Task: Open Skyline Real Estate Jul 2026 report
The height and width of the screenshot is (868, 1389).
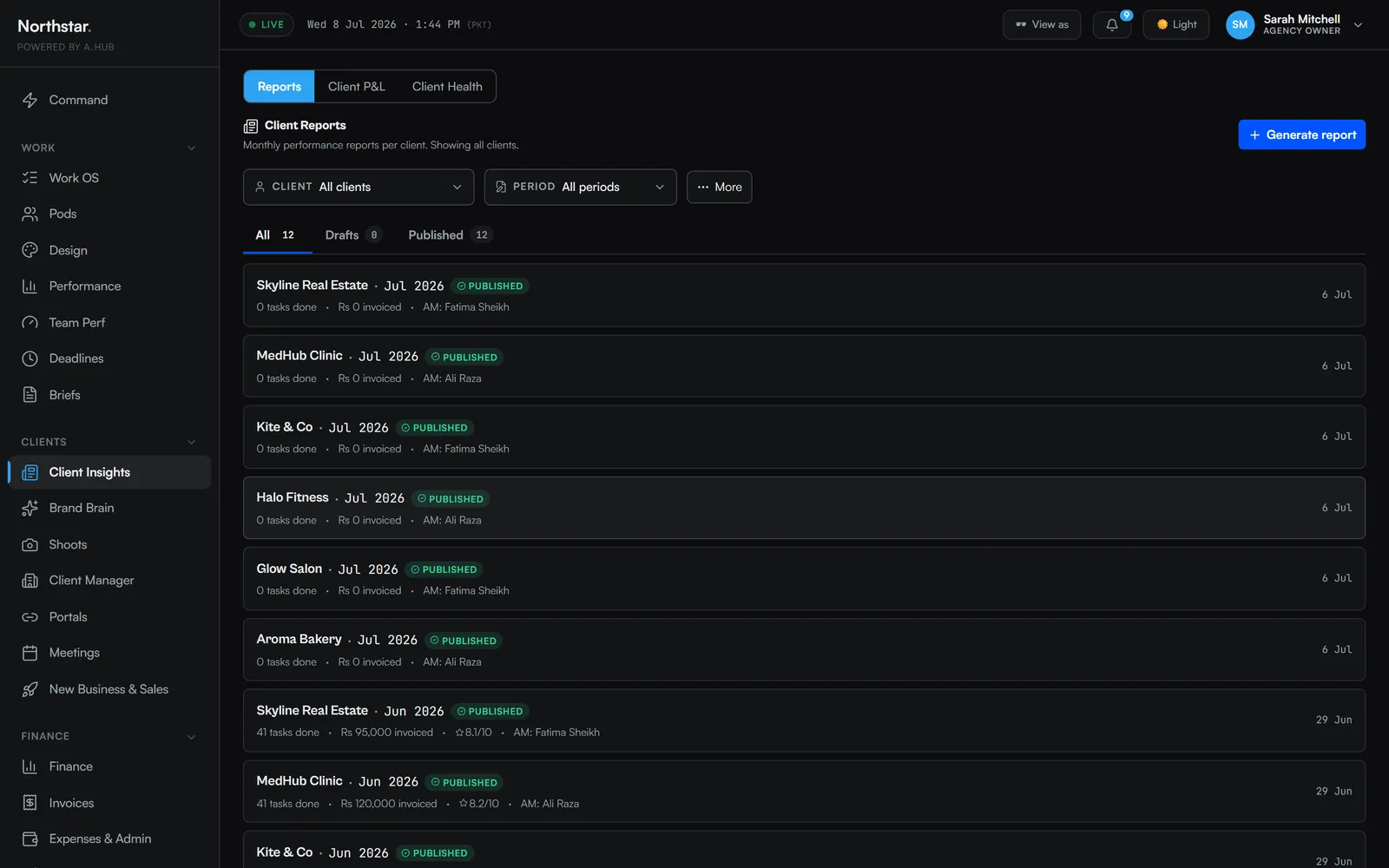Action: point(804,295)
